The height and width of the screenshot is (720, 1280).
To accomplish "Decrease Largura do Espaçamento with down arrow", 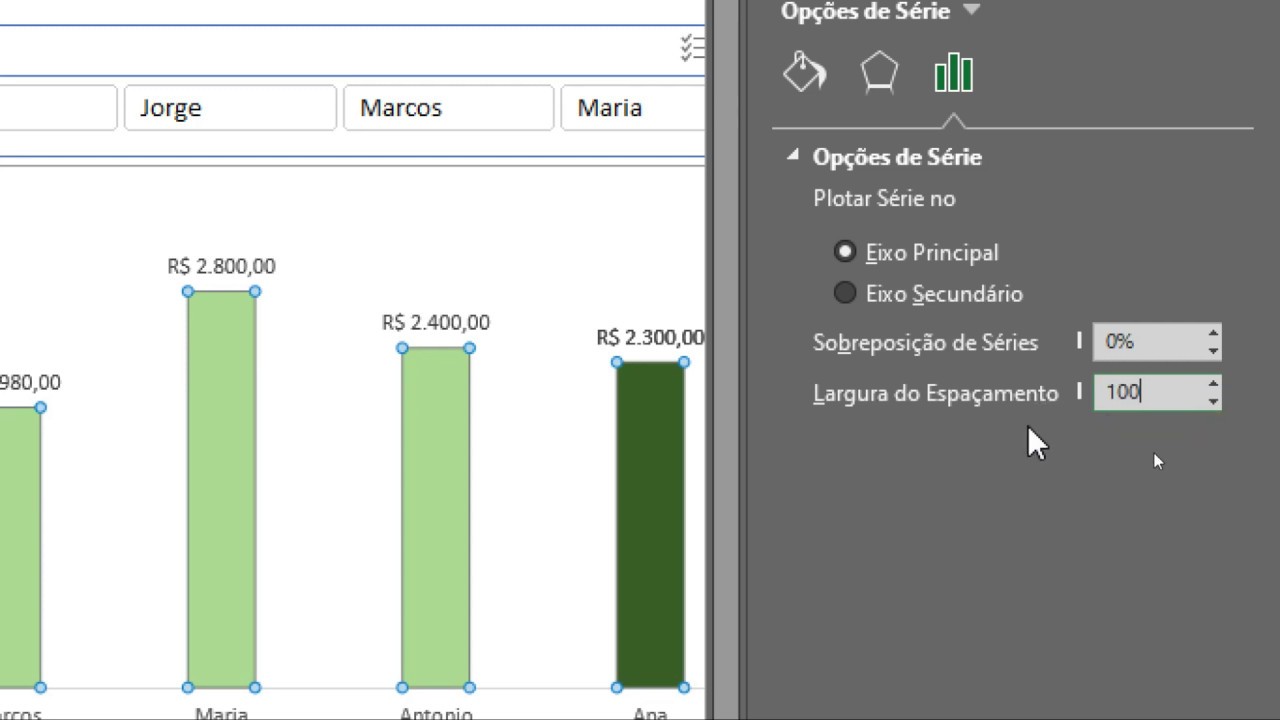I will point(1213,400).
